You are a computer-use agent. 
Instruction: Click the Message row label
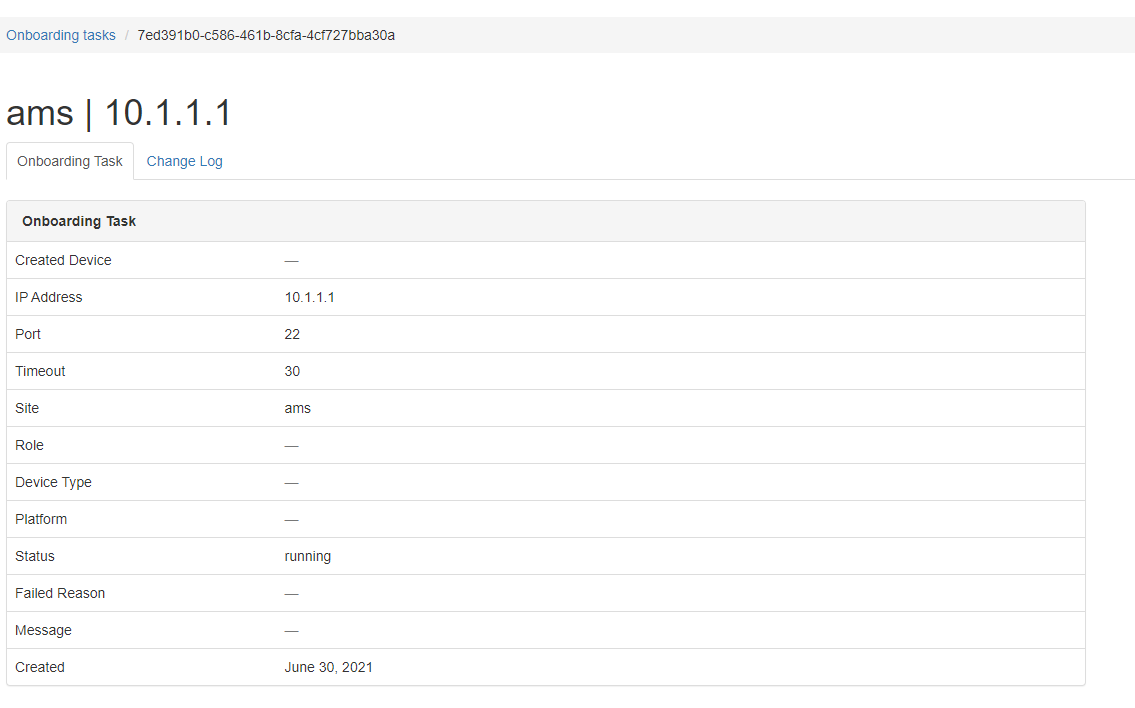[43, 631]
